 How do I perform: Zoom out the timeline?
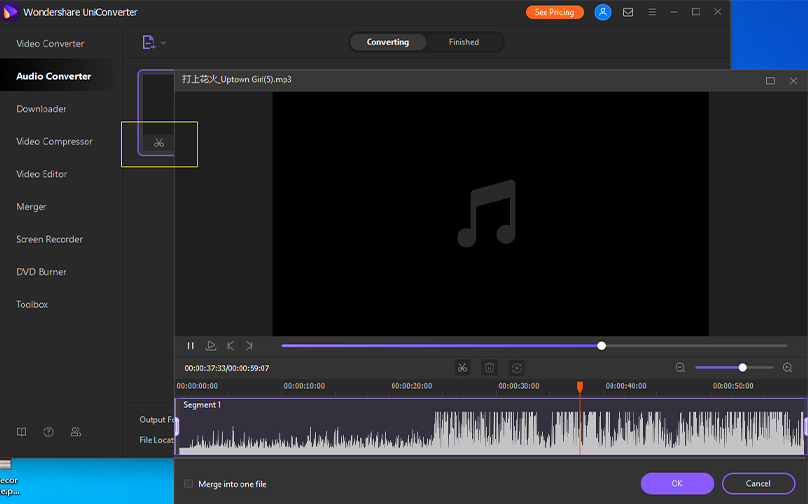coord(680,368)
